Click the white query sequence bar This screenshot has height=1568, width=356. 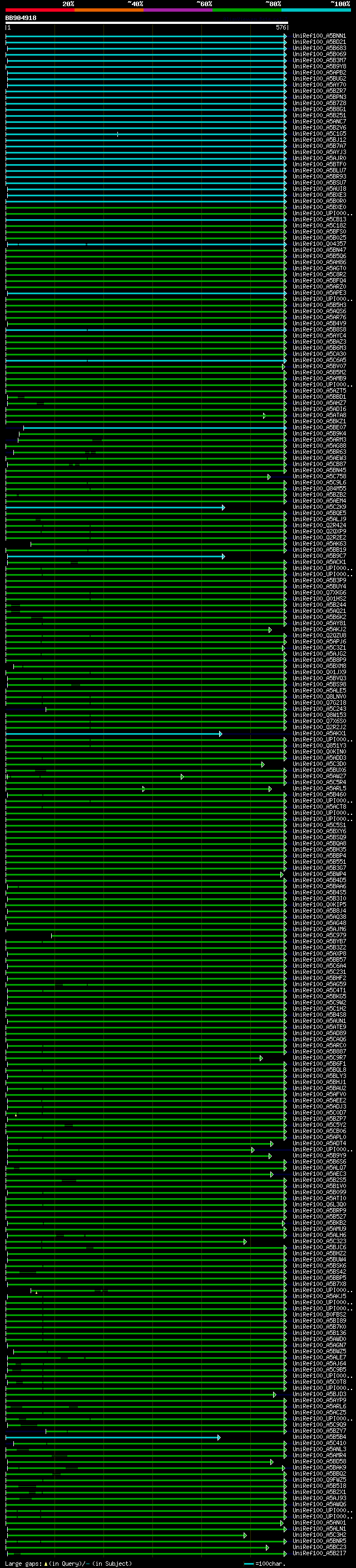click(147, 22)
